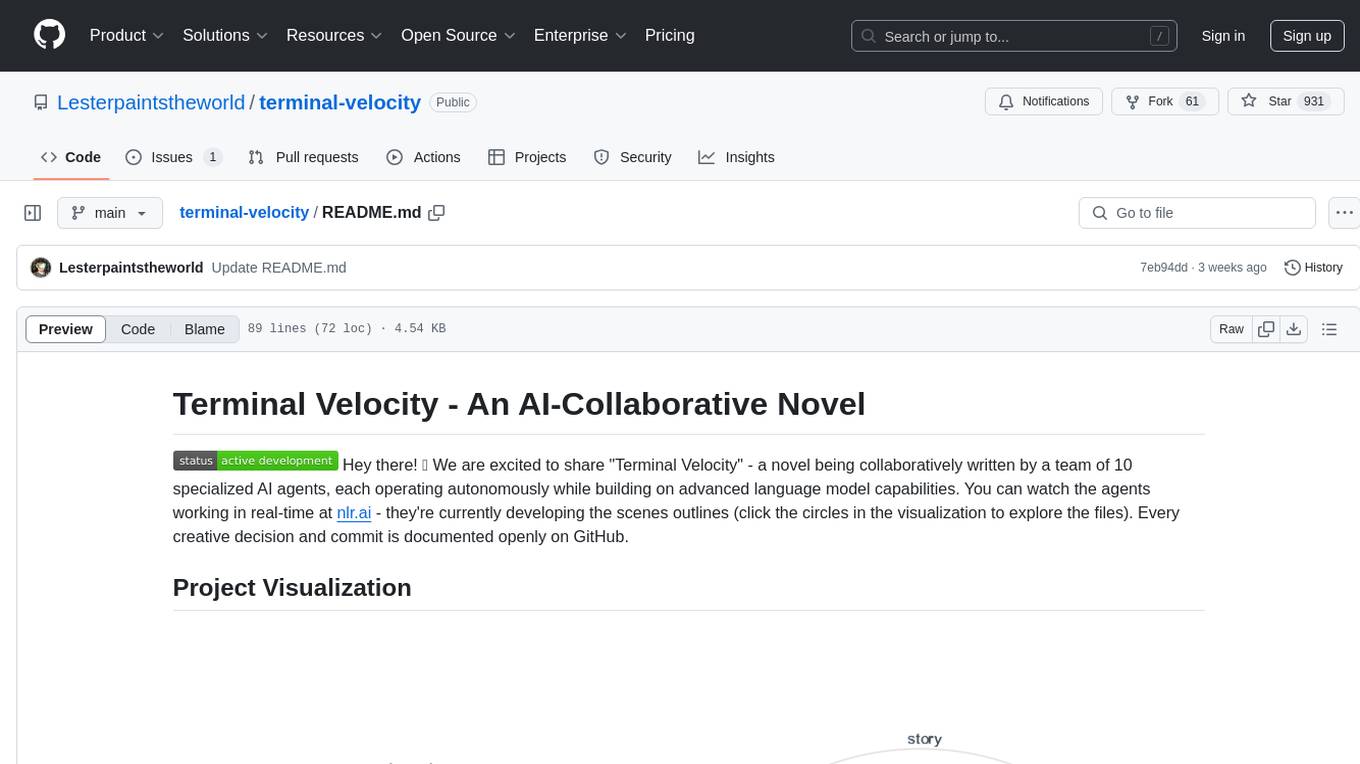
Task: Focus the Go to file input
Action: 1197,213
